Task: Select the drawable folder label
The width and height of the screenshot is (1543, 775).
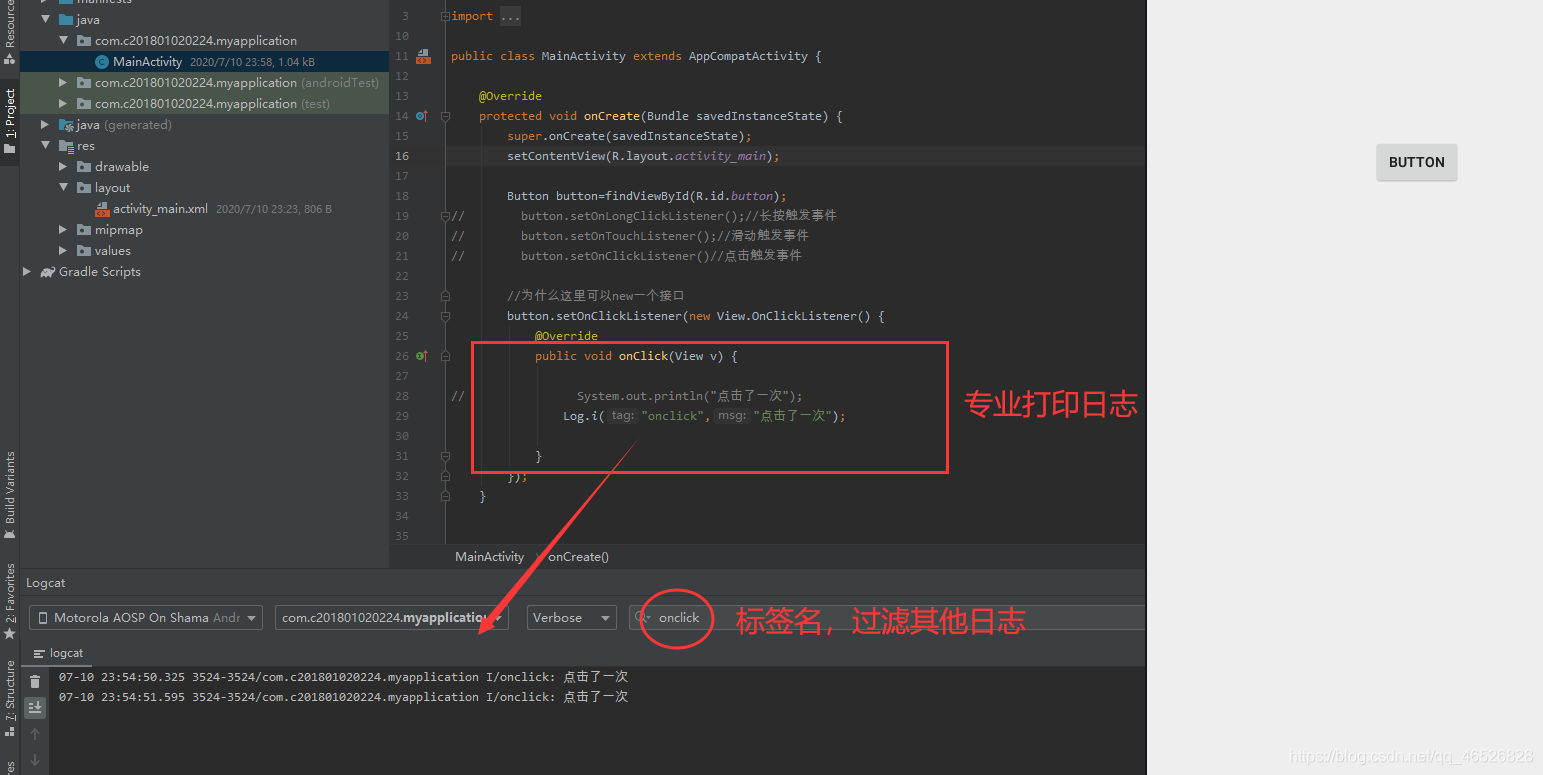Action: [122, 167]
